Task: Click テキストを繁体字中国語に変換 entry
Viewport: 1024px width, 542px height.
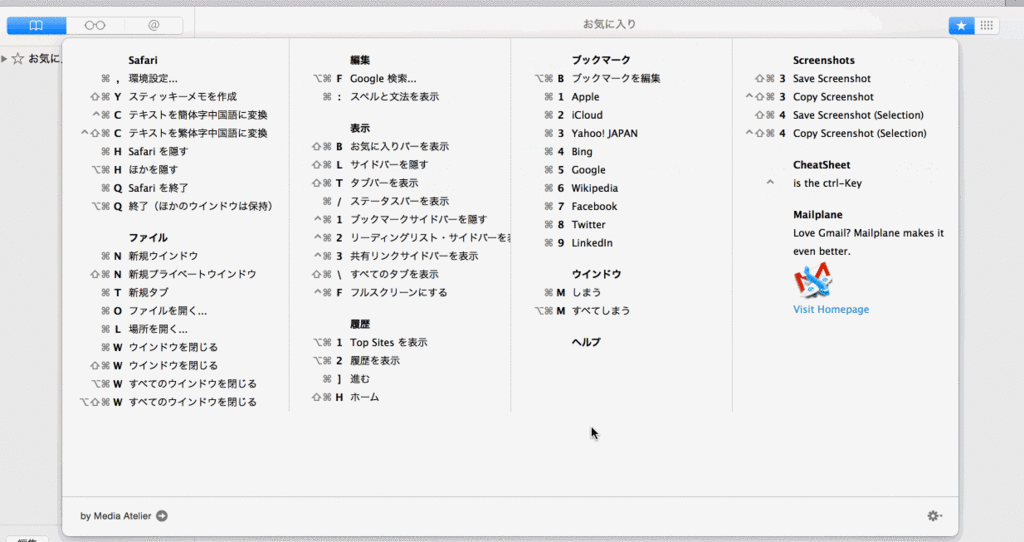Action: (x=198, y=133)
